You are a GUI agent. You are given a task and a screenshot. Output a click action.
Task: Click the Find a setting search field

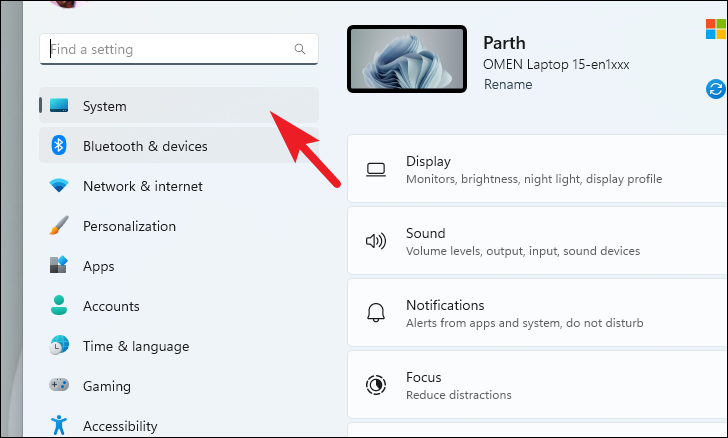tap(179, 49)
